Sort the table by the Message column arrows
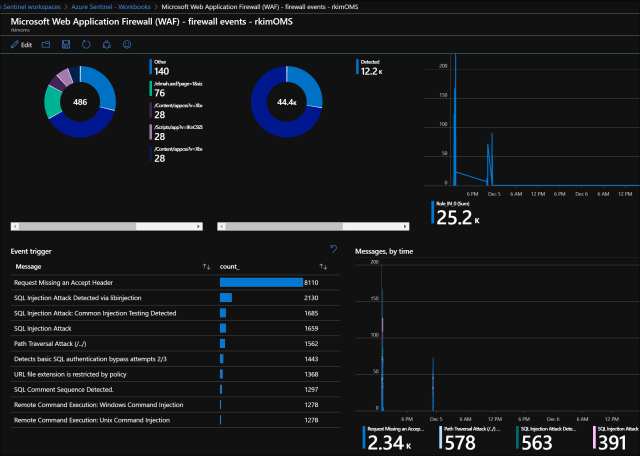The image size is (640, 456). [207, 266]
